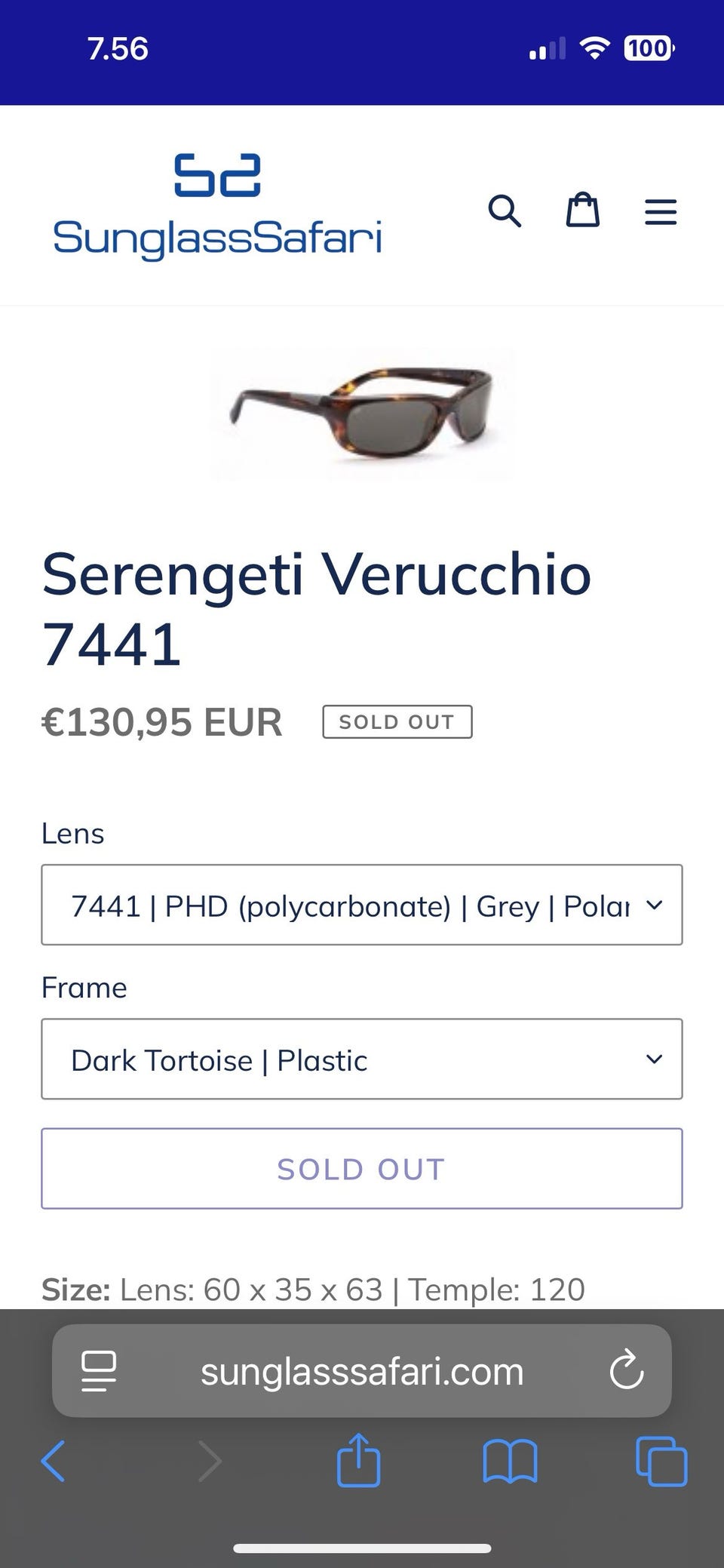The image size is (724, 1568).
Task: Tap the Serengeti sunglasses product image
Action: click(362, 414)
